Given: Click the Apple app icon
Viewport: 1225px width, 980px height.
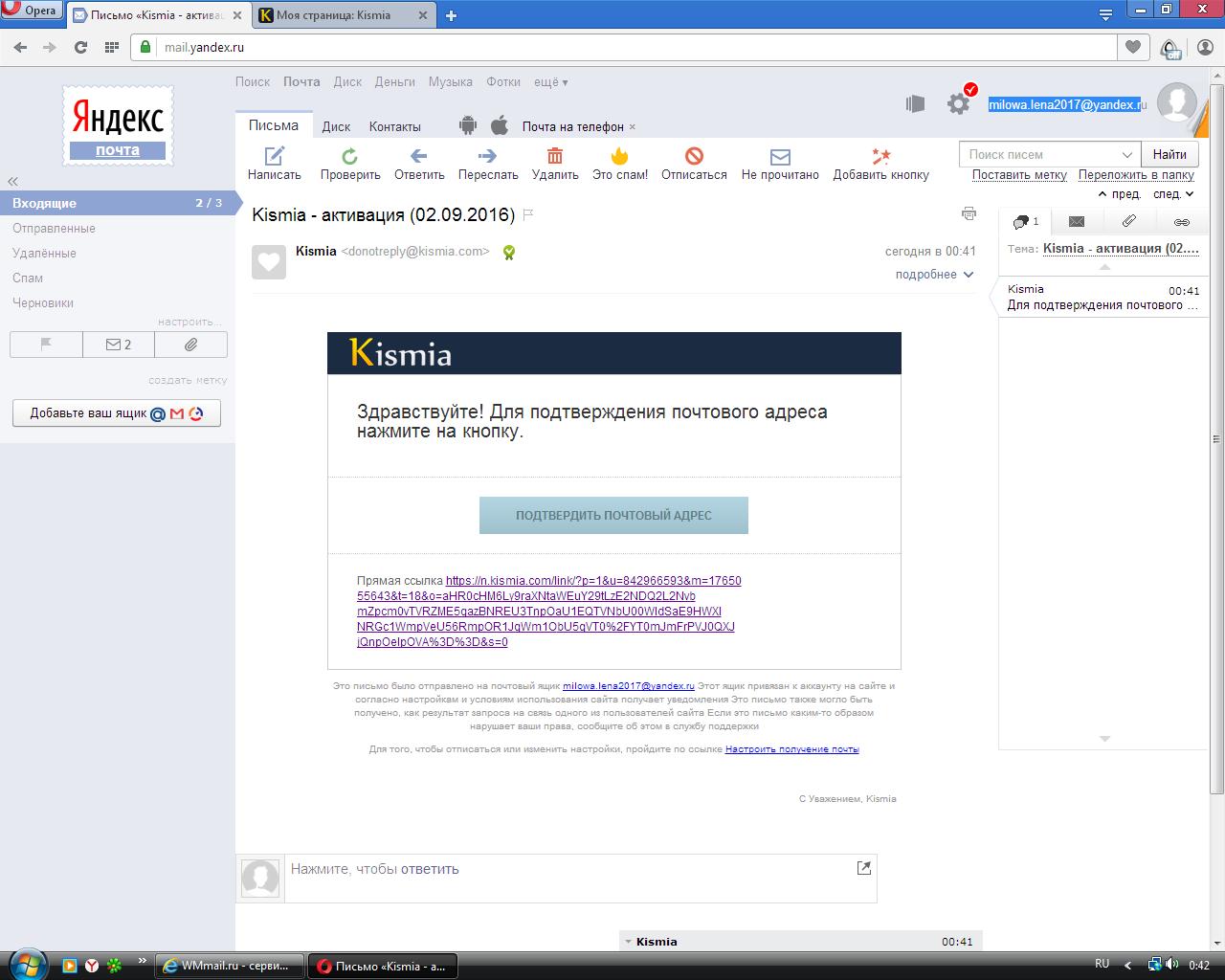Looking at the screenshot, I should (499, 125).
